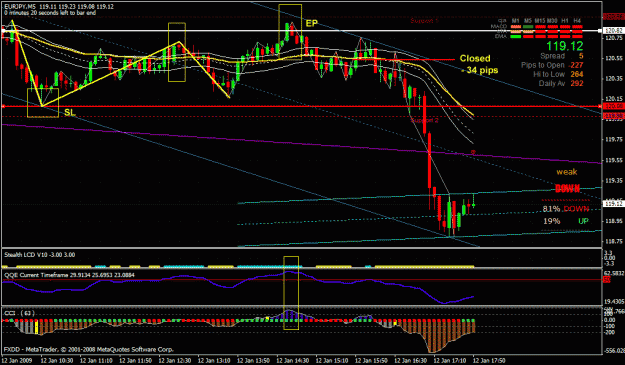Viewport: 625px width, 365px height.
Task: Click the MACD row label in signal panel
Action: [499, 26]
